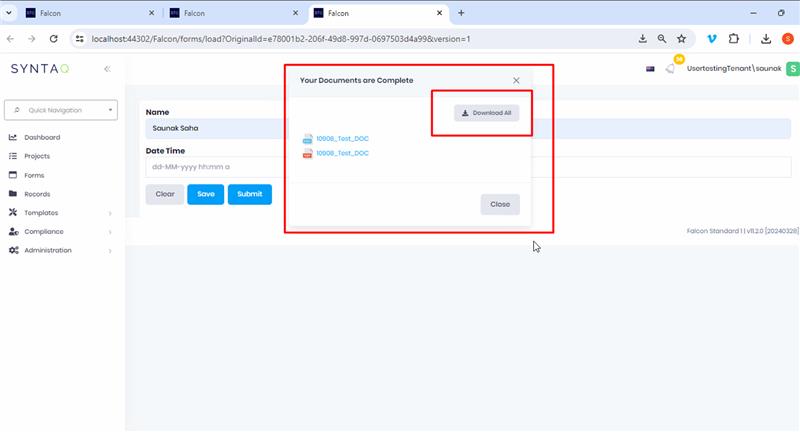Switch to the first Falcon browser tab
The width and height of the screenshot is (800, 432).
(x=80, y=13)
